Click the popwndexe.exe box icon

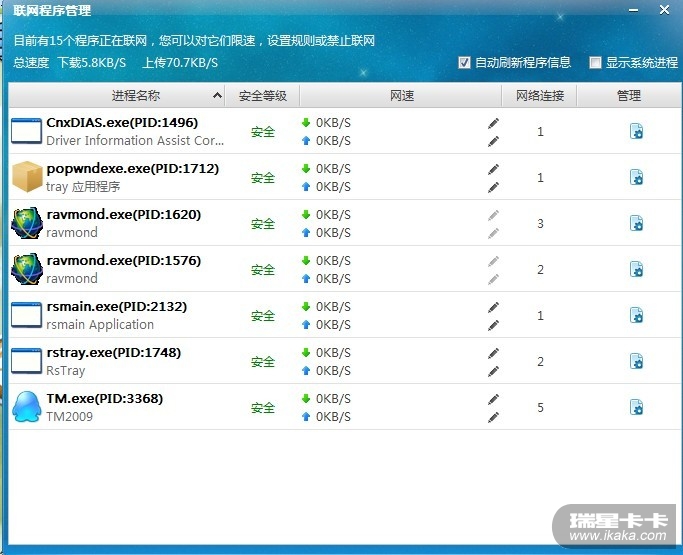pos(27,176)
